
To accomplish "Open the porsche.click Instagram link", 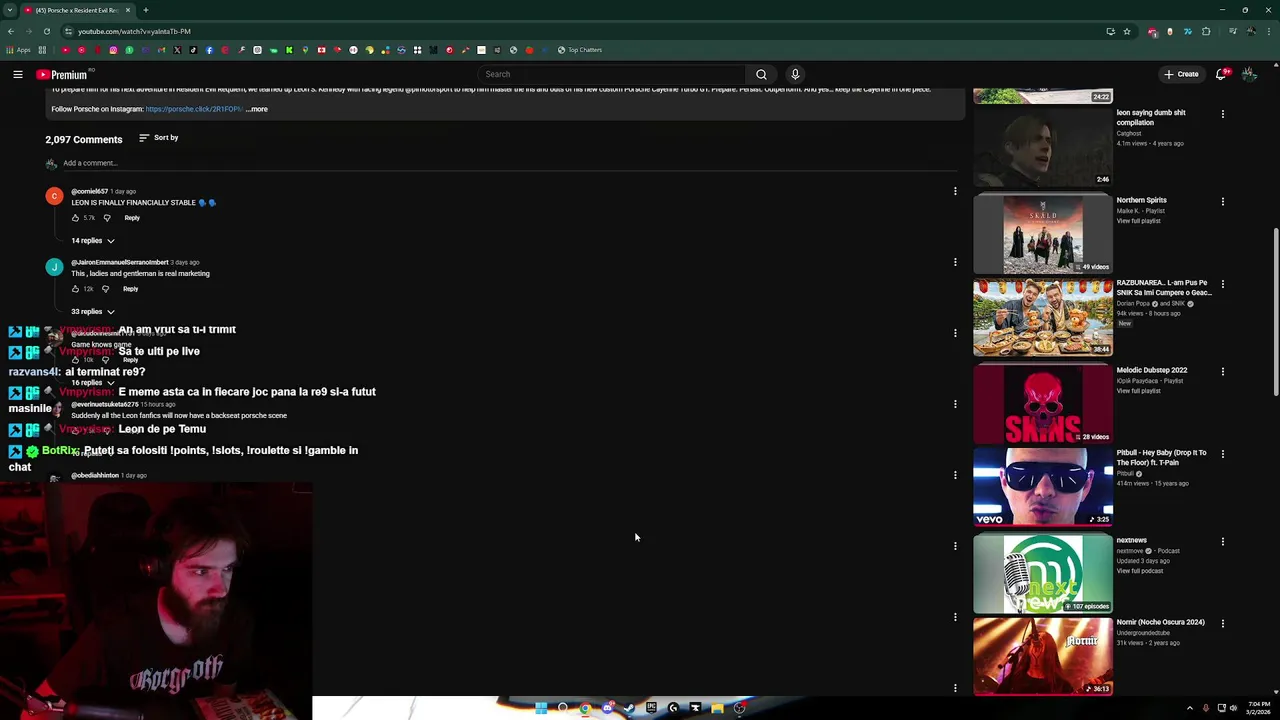I will pos(194,109).
